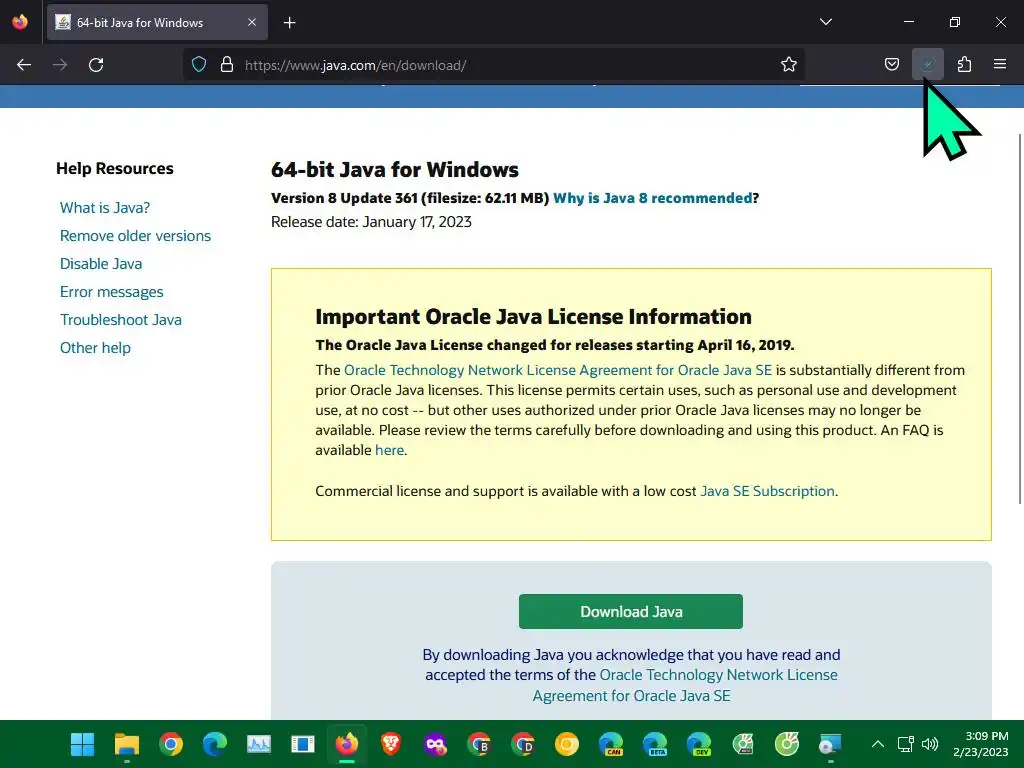Screen dimensions: 1024x768
Task: Launch Brave browser from taskbar
Action: [391, 744]
